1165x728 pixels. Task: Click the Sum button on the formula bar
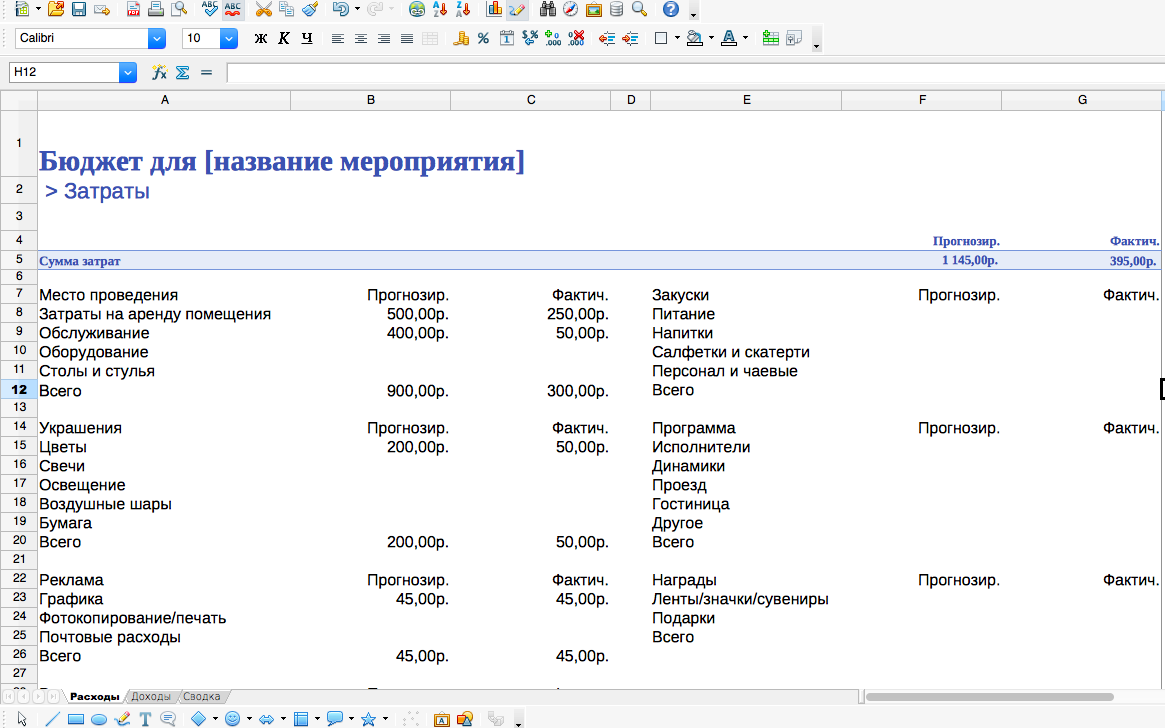point(182,71)
